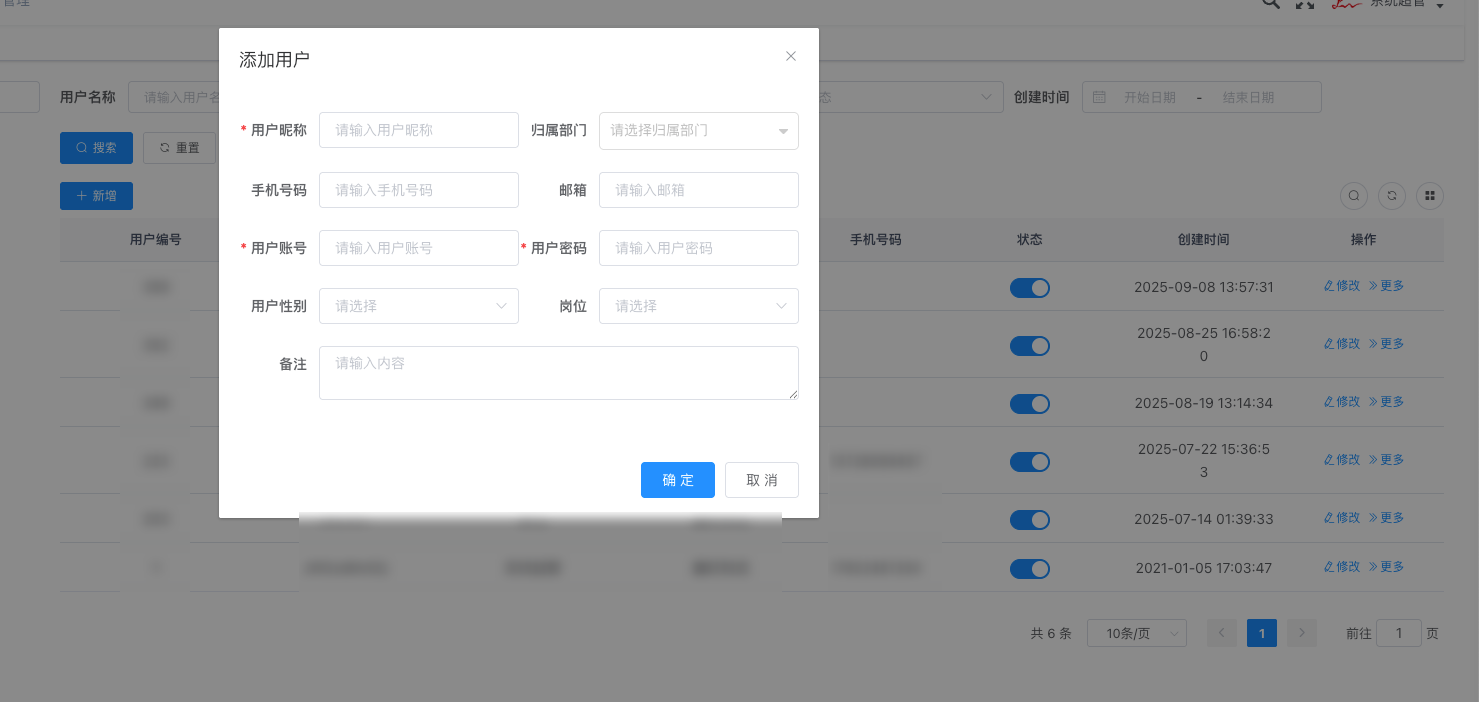Viewport: 1479px width, 702px height.
Task: Open the column visibility grid icon
Action: point(1430,196)
